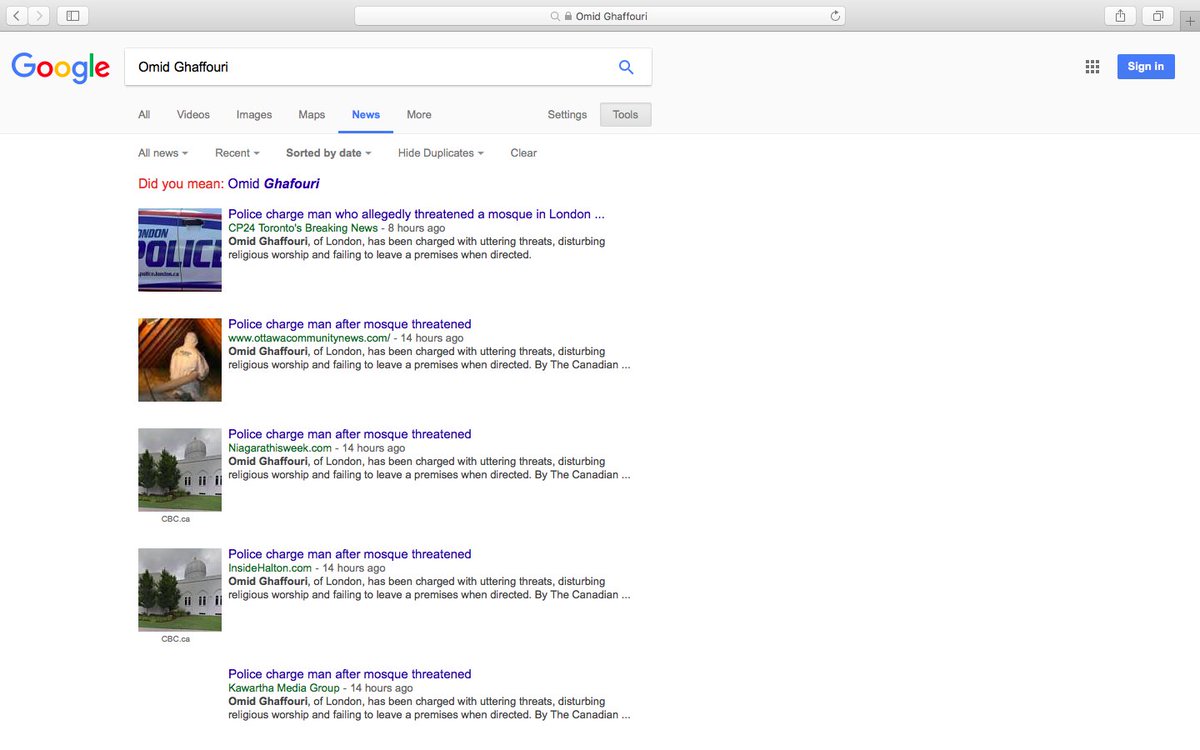Image resolution: width=1200 pixels, height=750 pixels.
Task: Expand the All news filter dropdown
Action: point(163,153)
